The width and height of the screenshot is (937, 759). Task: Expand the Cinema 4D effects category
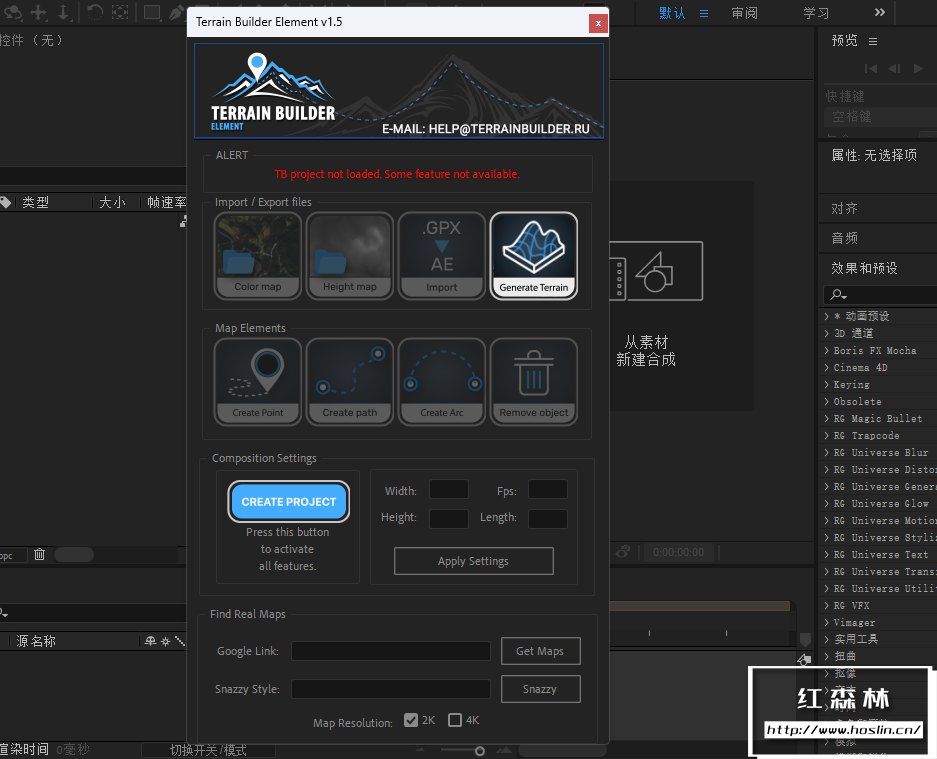(x=826, y=367)
